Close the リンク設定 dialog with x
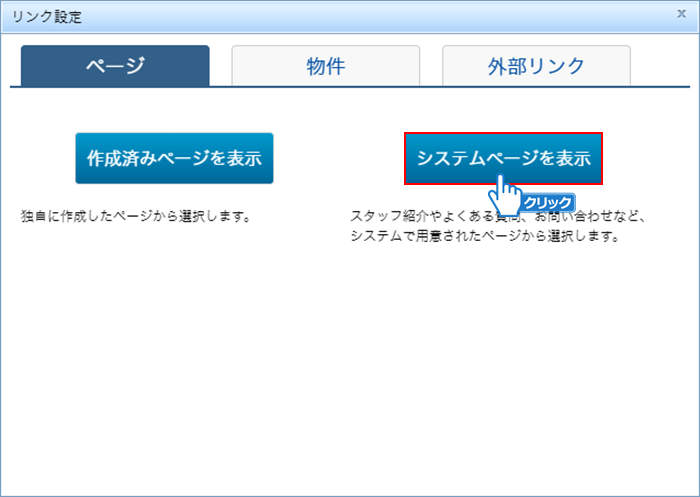700x497 pixels. pyautogui.click(x=682, y=15)
